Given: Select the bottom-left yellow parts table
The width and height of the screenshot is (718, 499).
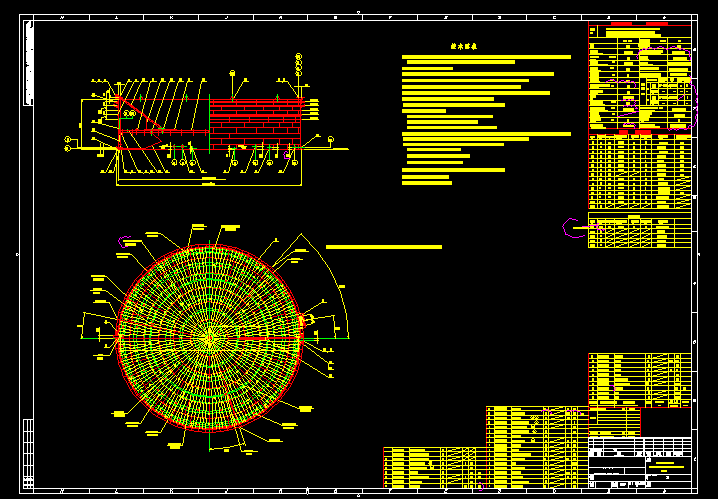Looking at the screenshot, I should pos(435,467).
